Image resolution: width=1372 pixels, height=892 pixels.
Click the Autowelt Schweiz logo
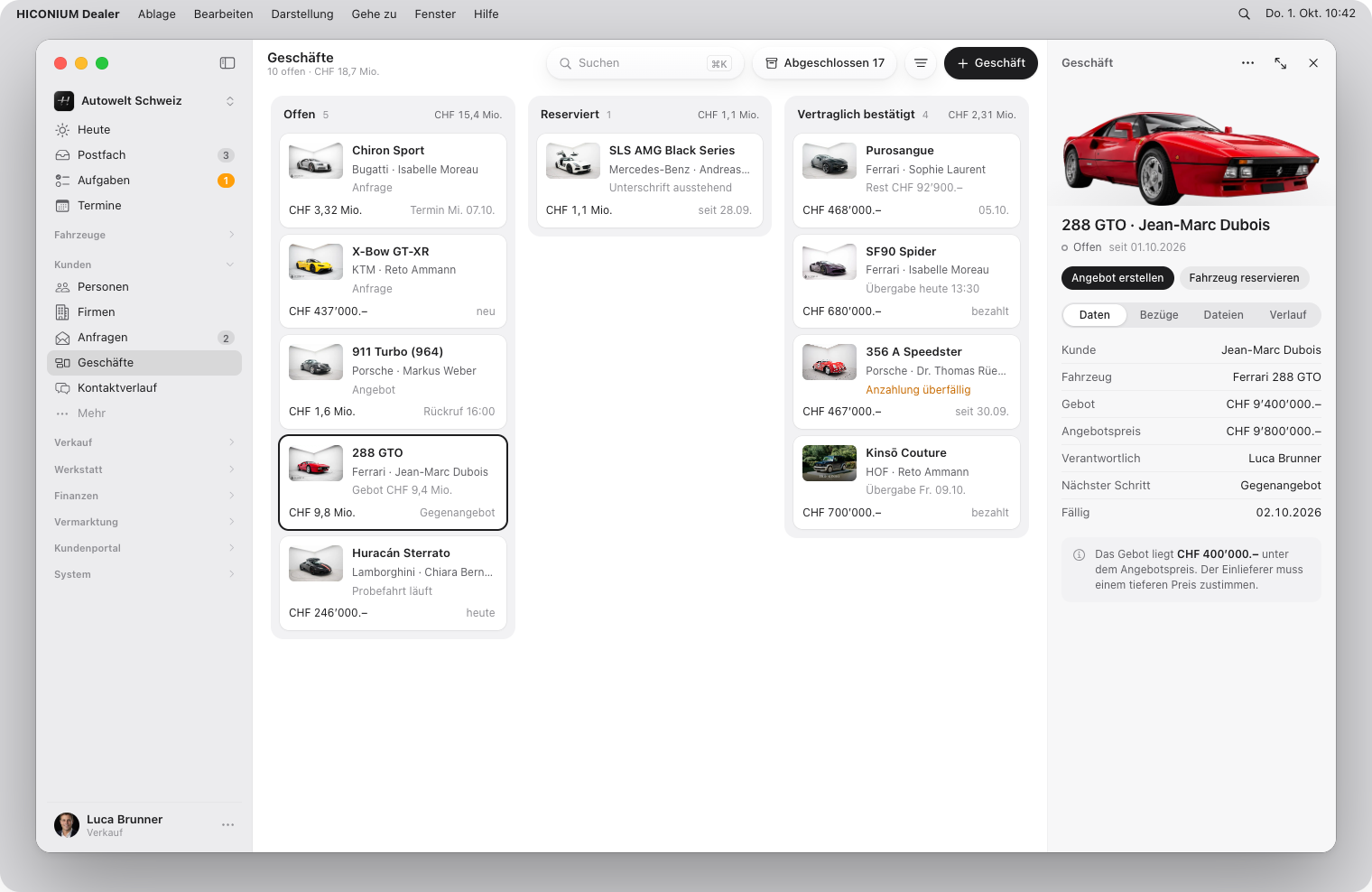[x=64, y=101]
